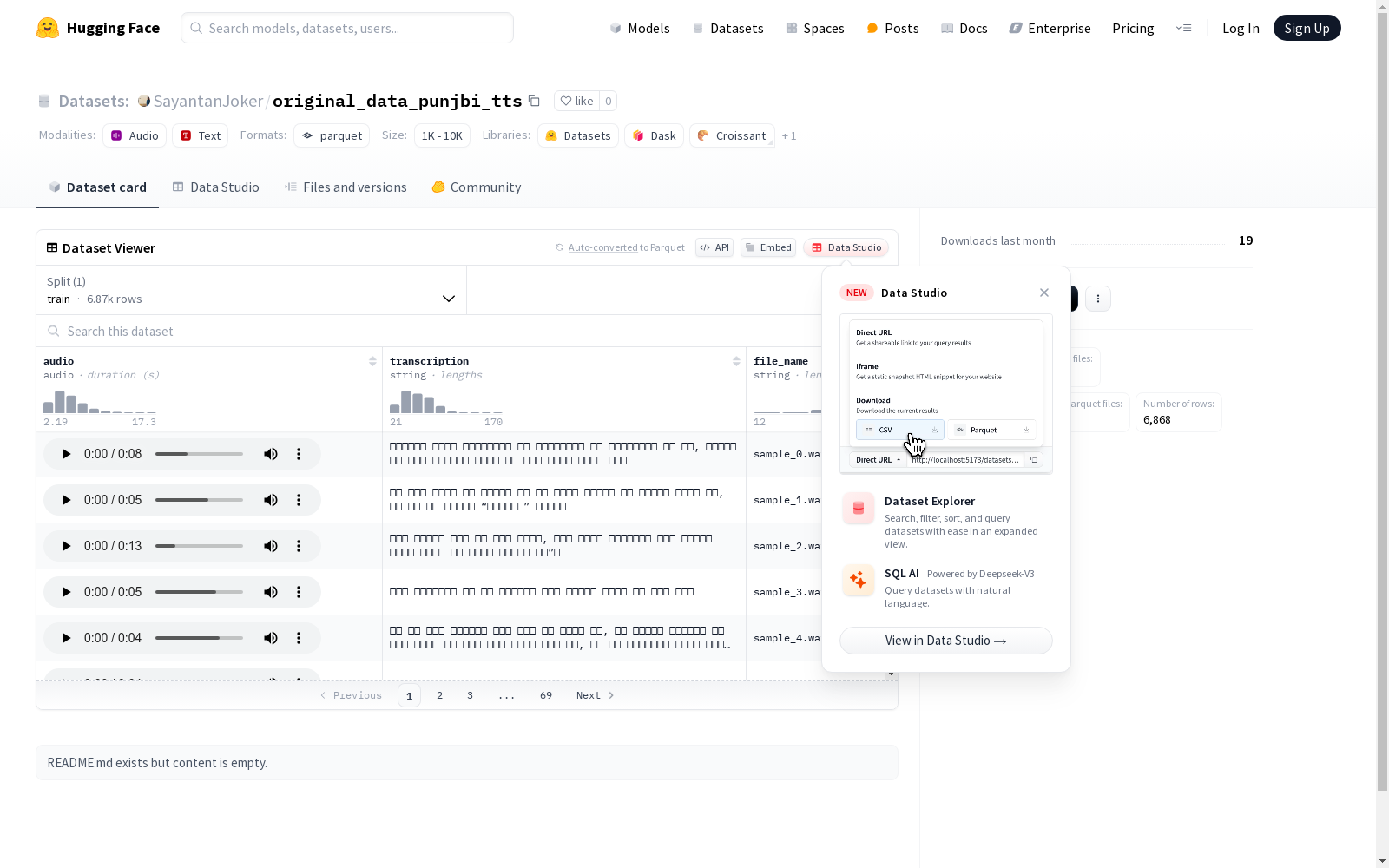The image size is (1389, 868).
Task: Open the Models menu item
Action: (640, 28)
